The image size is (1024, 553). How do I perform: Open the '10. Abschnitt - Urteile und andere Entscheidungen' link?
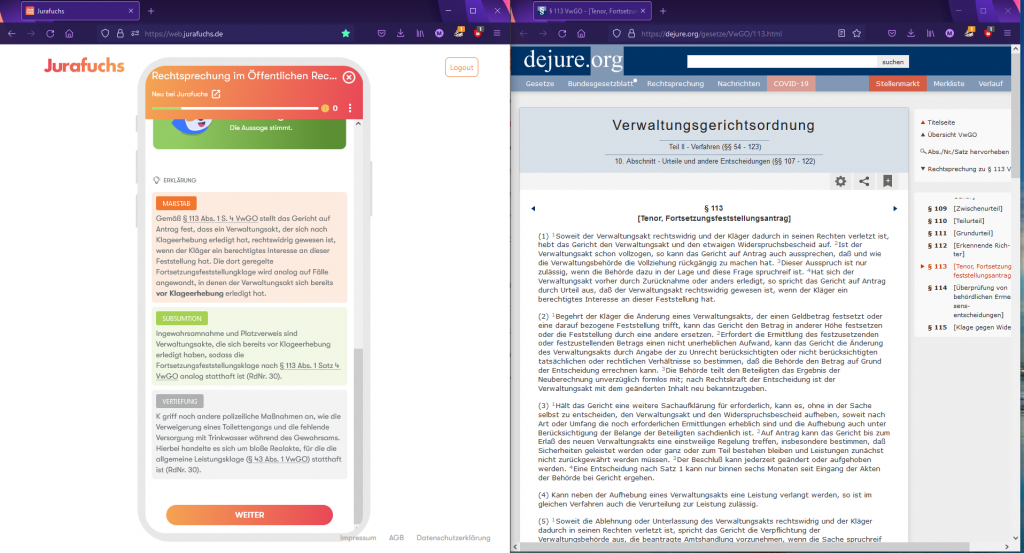coord(714,161)
